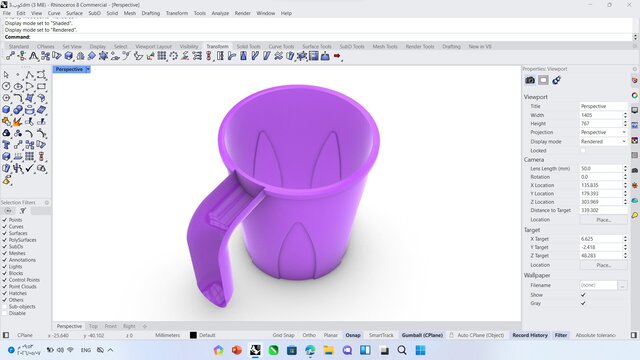Viewport: 640px width, 360px height.
Task: Toggle the Points selection filter checkbox
Action: point(4,220)
